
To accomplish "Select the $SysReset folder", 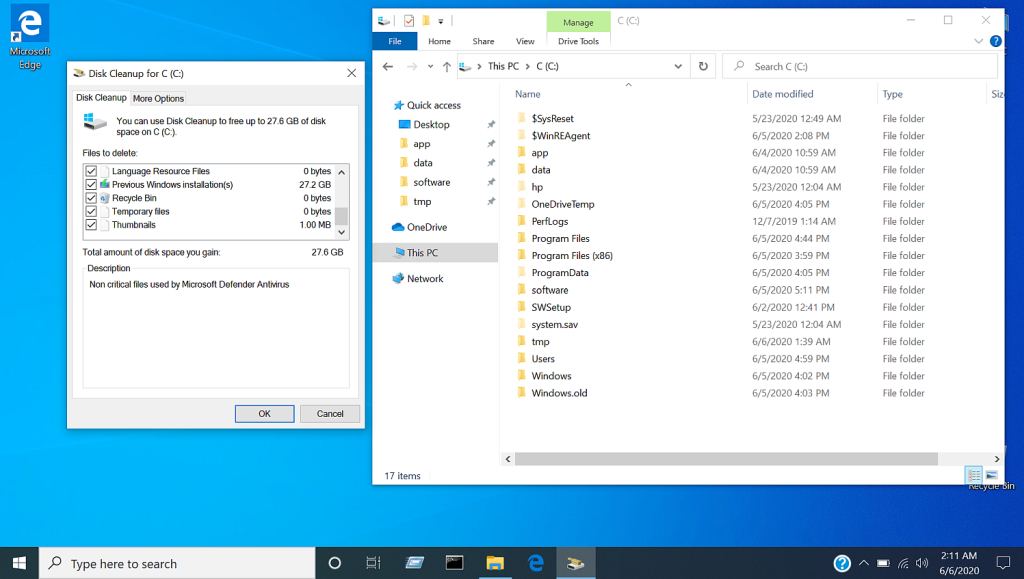I will [x=552, y=119].
